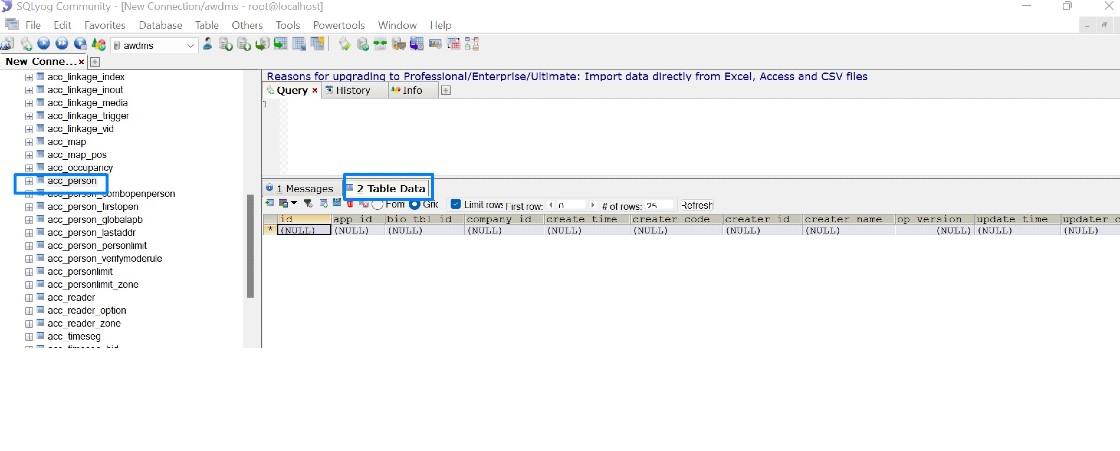
Task: Click the add new connection tab icon
Action: click(x=94, y=61)
